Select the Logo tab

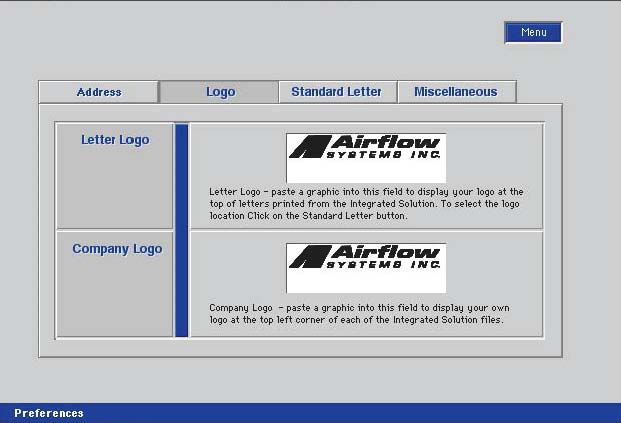pos(219,92)
